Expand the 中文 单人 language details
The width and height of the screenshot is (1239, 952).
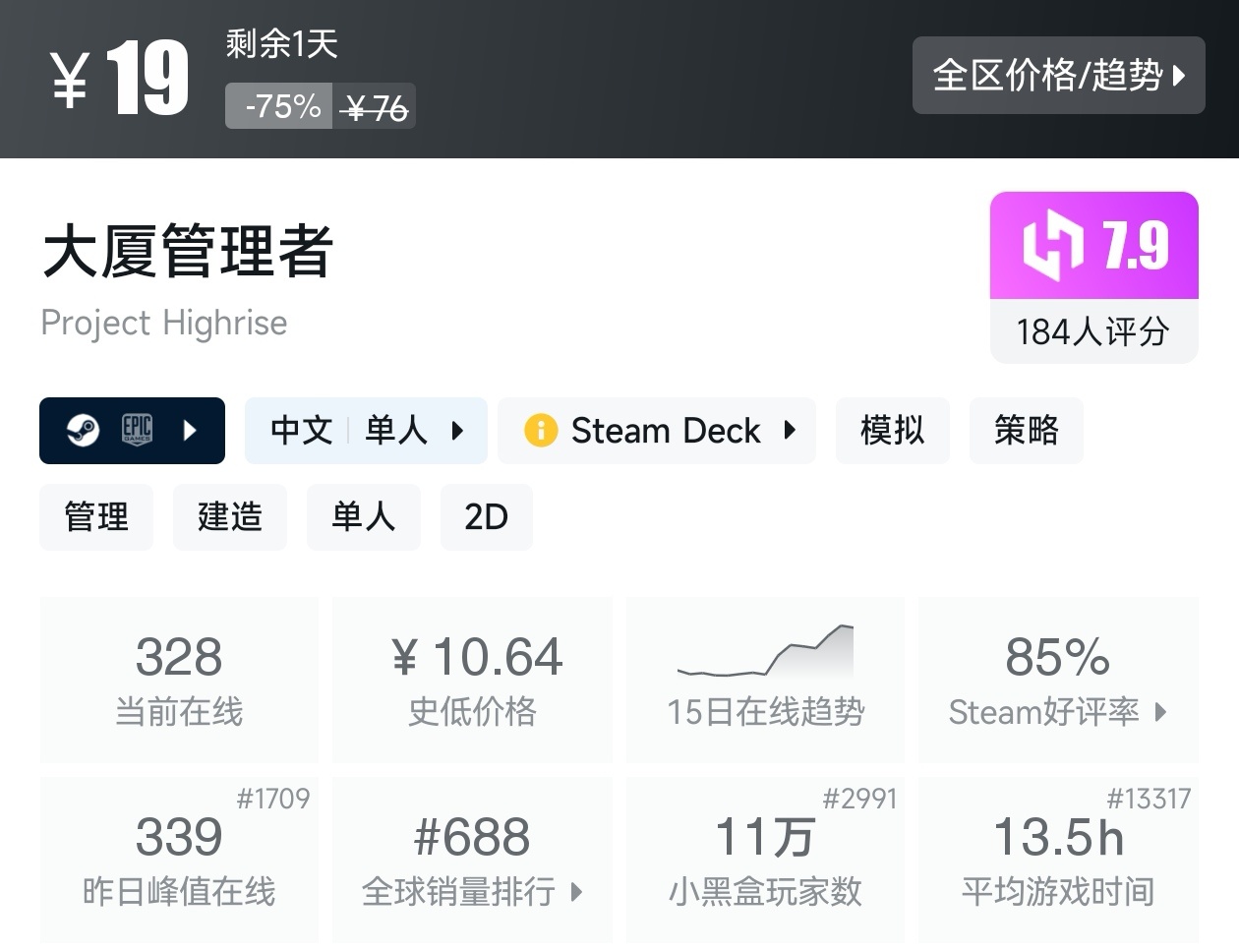tap(457, 431)
